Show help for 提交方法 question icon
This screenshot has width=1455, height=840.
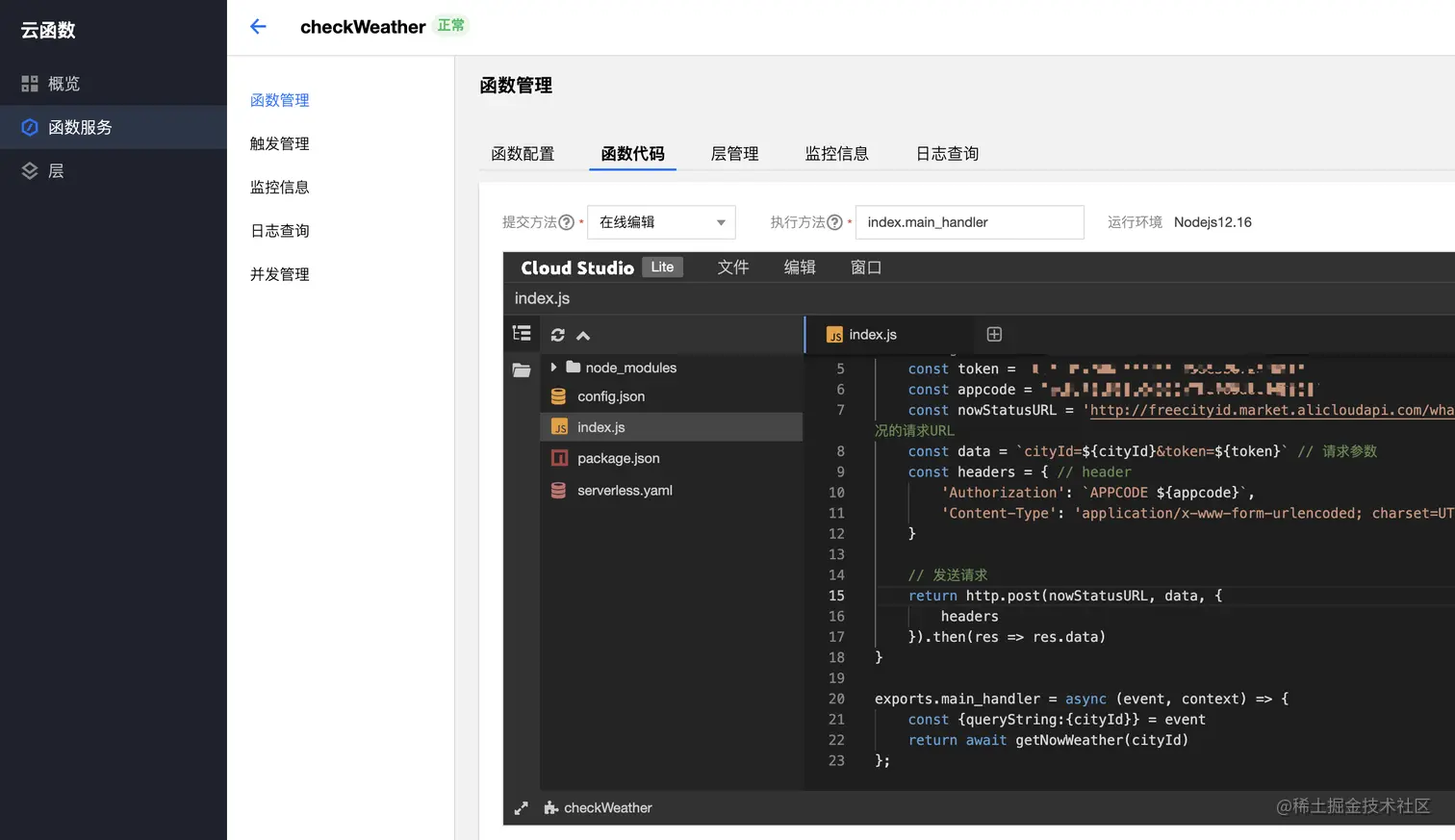tap(567, 222)
